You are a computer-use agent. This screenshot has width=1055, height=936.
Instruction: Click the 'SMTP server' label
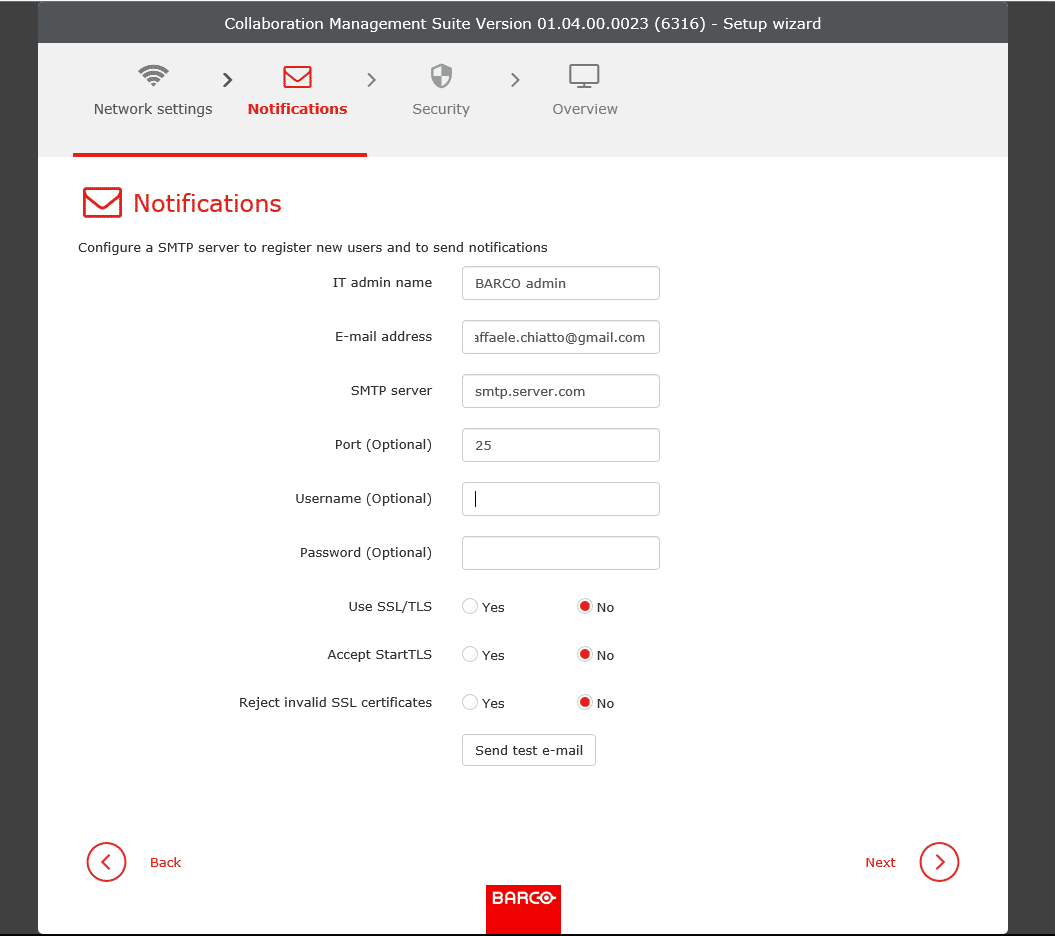click(x=391, y=390)
